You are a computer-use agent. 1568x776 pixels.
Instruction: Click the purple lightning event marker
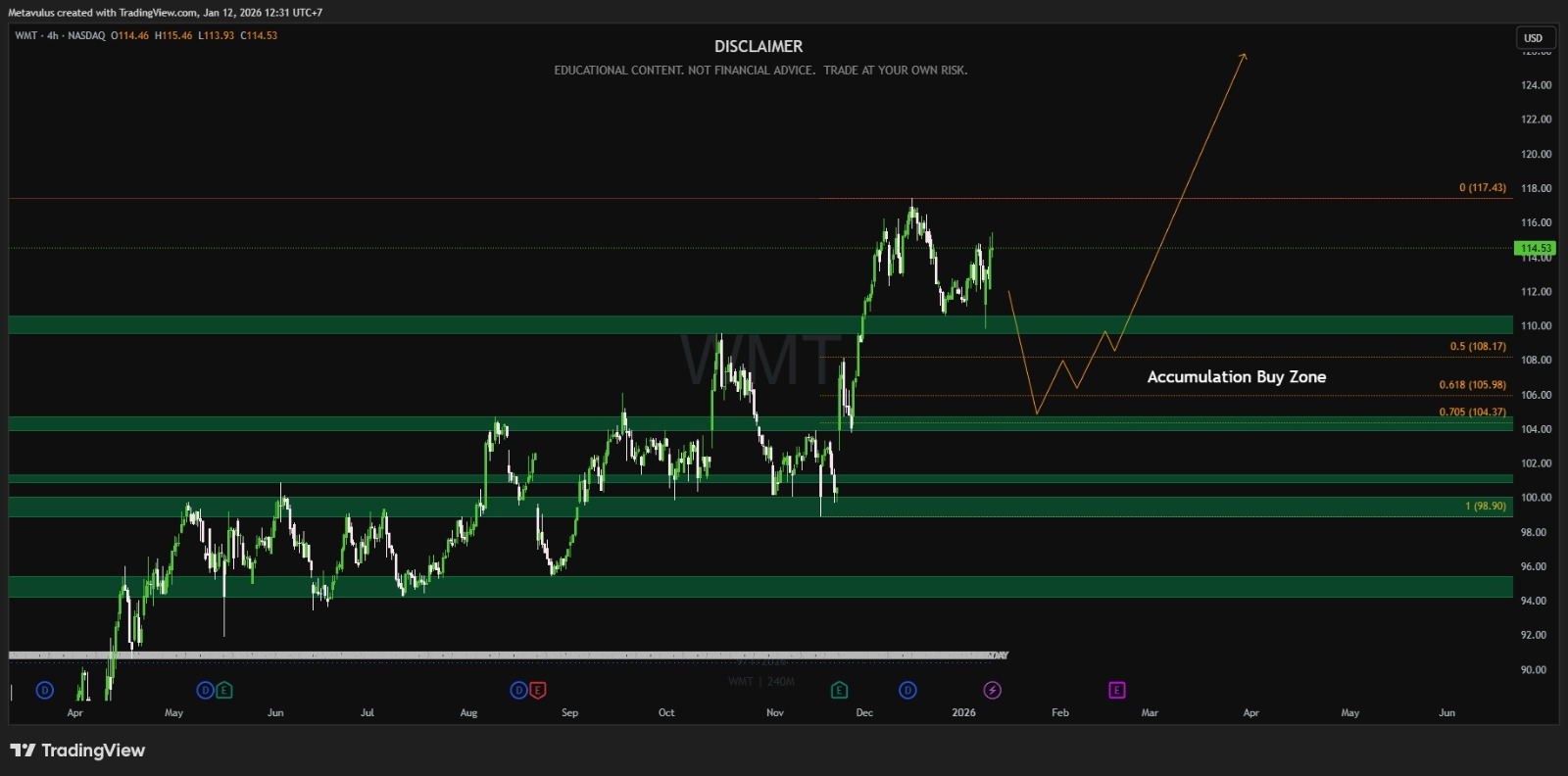[992, 691]
